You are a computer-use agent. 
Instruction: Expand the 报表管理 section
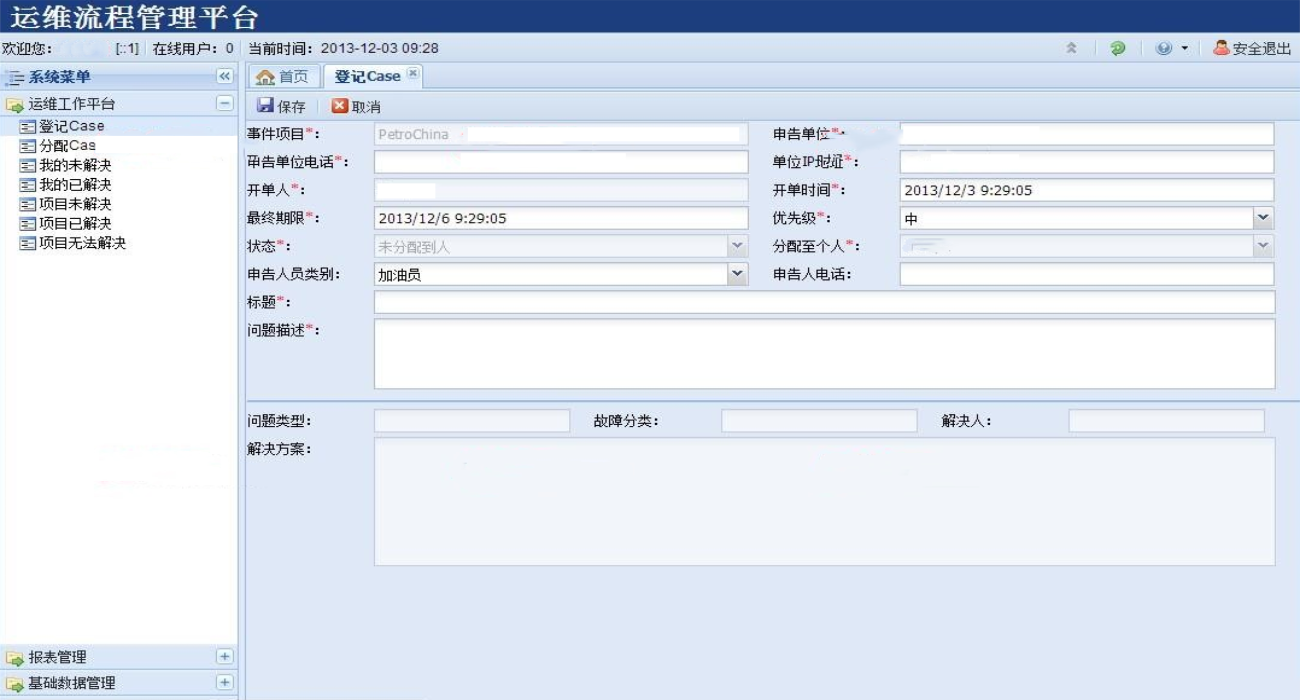[x=225, y=657]
